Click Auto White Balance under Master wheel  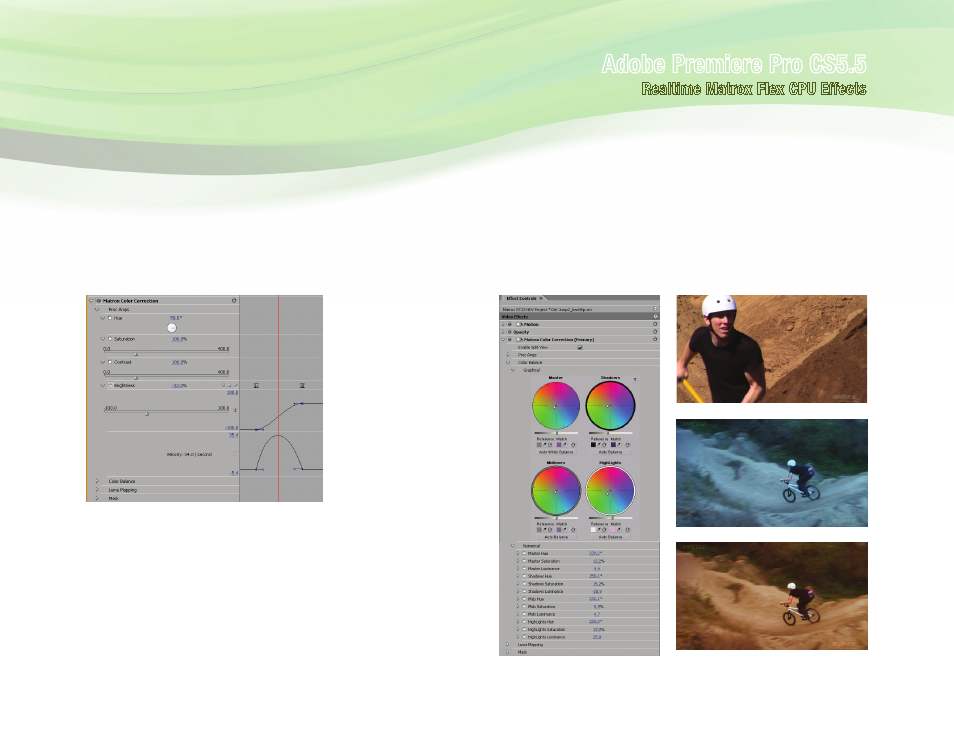pos(556,452)
